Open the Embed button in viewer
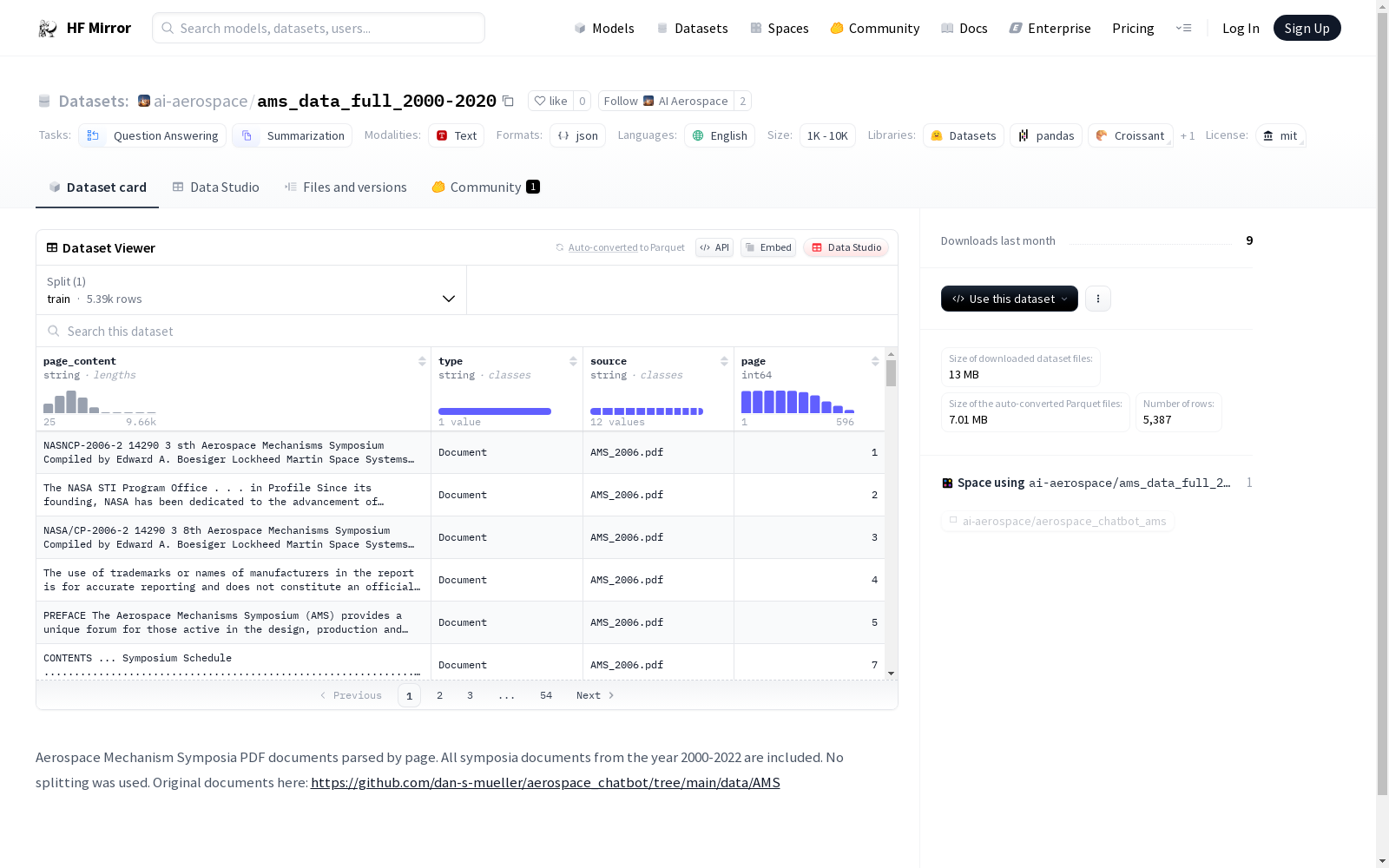 click(x=768, y=247)
